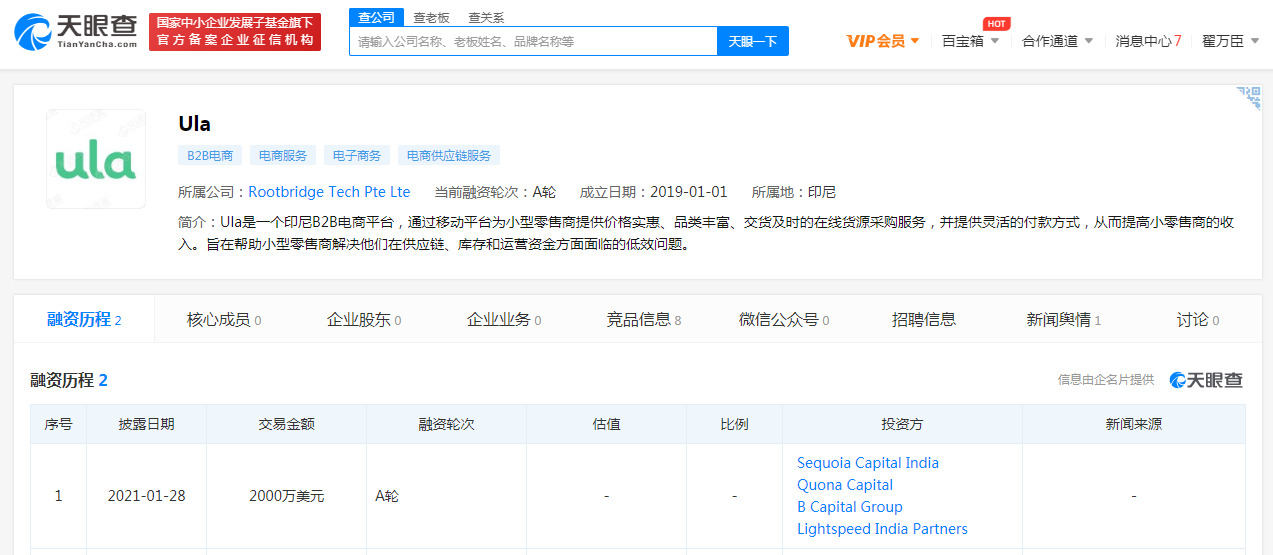Switch to the 融资历程 tab

click(84, 320)
